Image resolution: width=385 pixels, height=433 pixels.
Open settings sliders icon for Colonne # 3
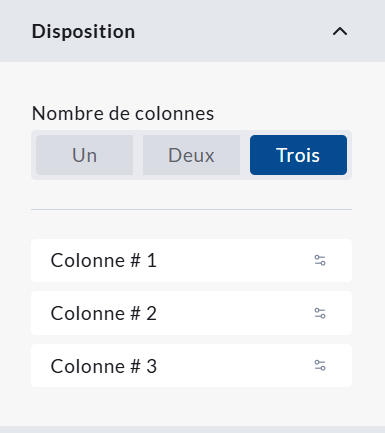point(320,366)
